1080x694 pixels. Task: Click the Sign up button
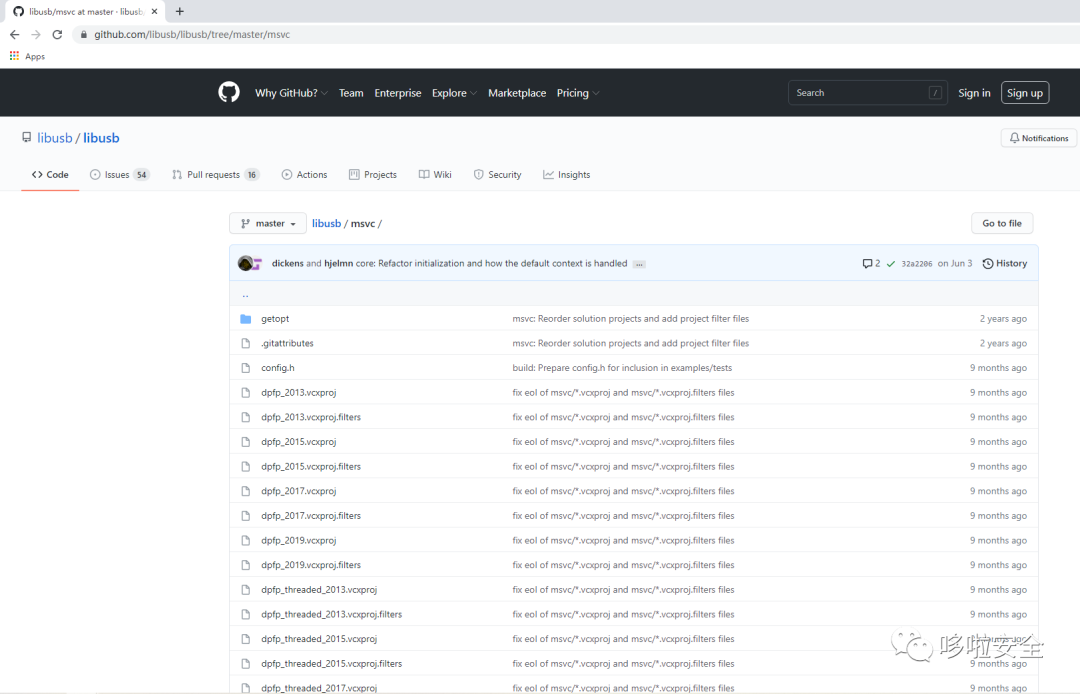(1024, 93)
